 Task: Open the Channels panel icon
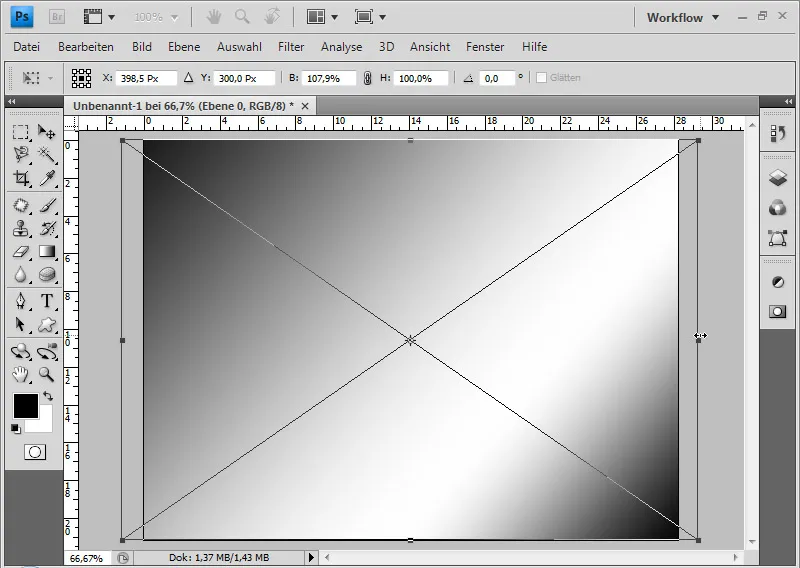click(x=778, y=208)
